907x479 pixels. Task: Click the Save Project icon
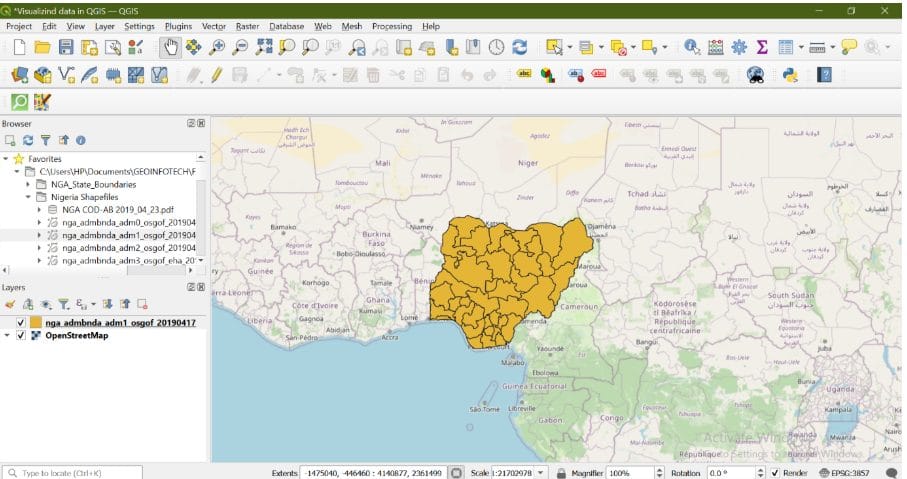click(66, 47)
